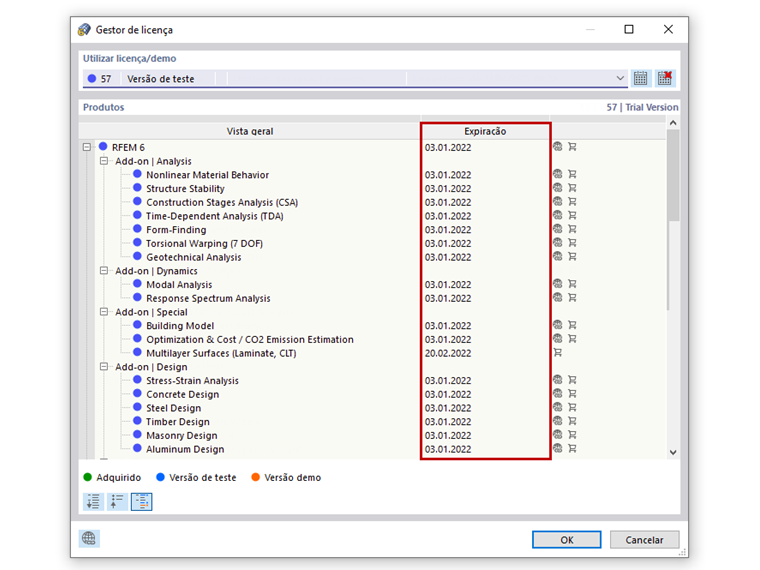Viewport: 760px width, 570px height.
Task: Open web info for Stress-Strain Analysis
Action: tap(558, 380)
